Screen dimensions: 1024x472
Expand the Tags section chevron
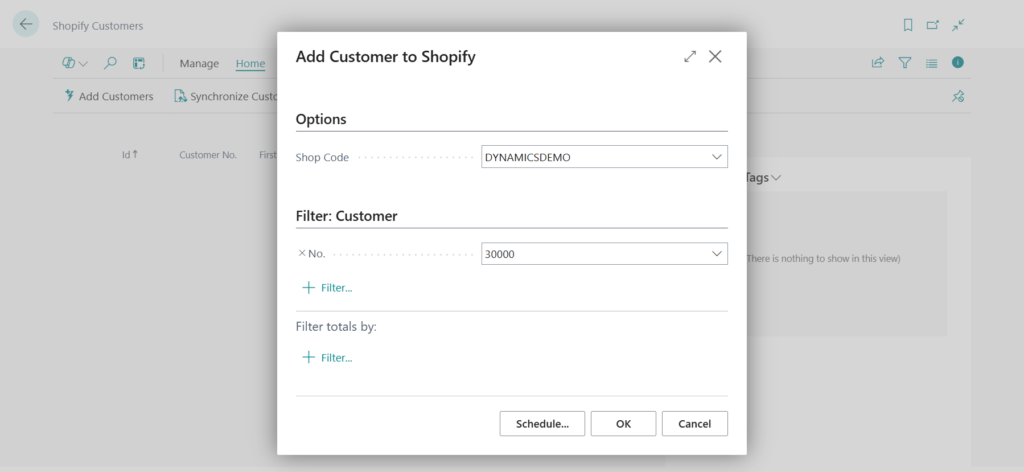point(776,178)
